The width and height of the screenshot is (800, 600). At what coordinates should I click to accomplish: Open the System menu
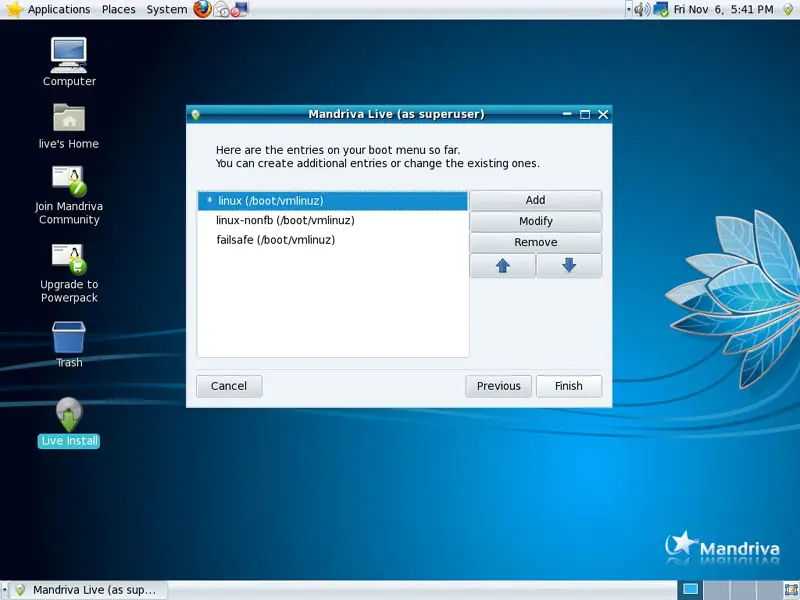[x=167, y=9]
